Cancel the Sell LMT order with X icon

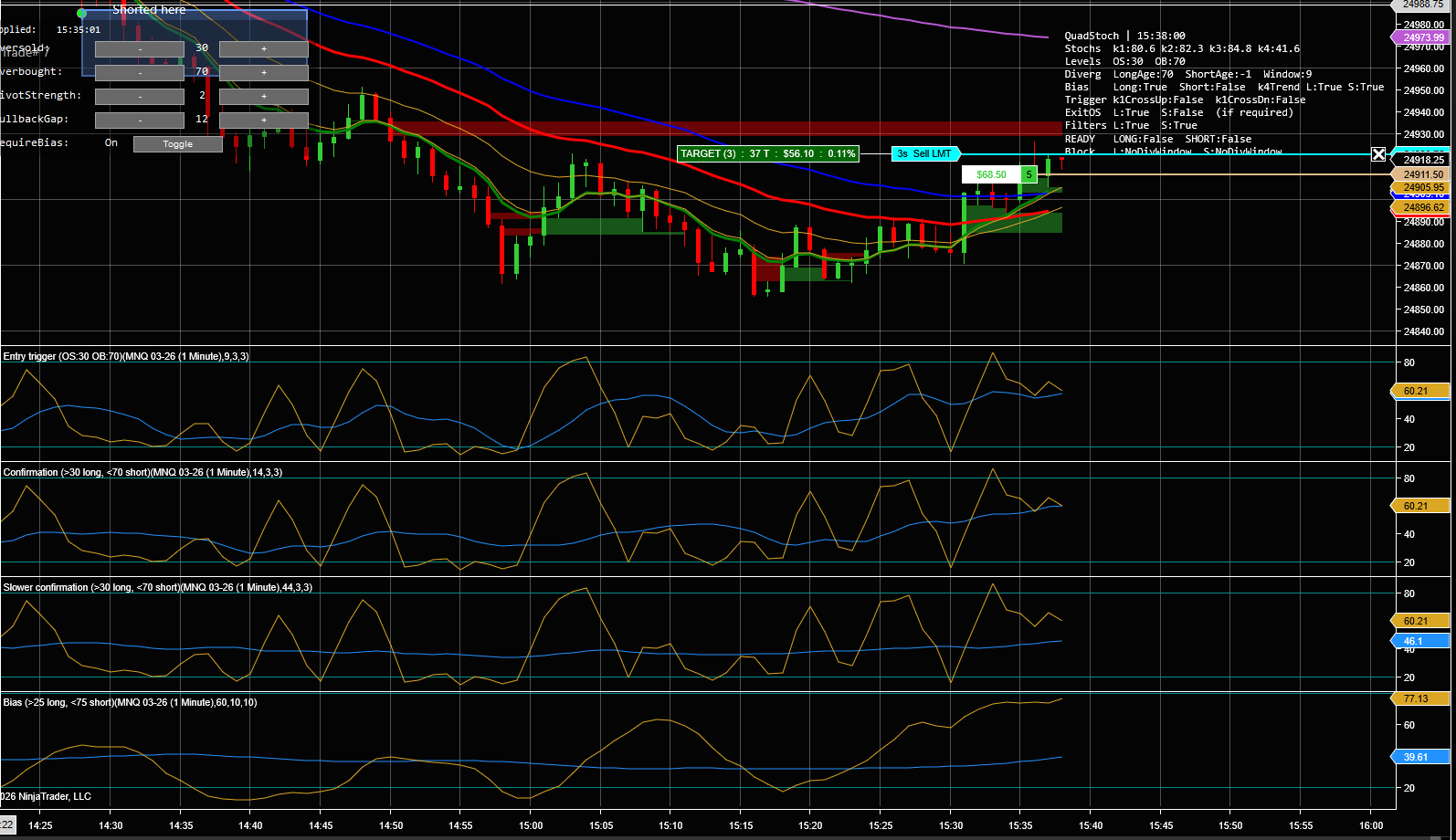tap(1378, 154)
